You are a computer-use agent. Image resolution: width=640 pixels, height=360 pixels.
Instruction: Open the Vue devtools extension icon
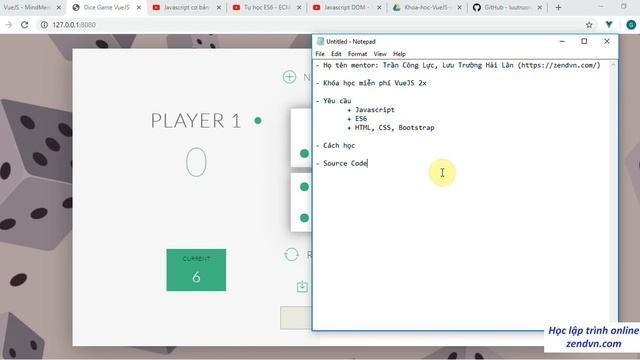click(609, 25)
